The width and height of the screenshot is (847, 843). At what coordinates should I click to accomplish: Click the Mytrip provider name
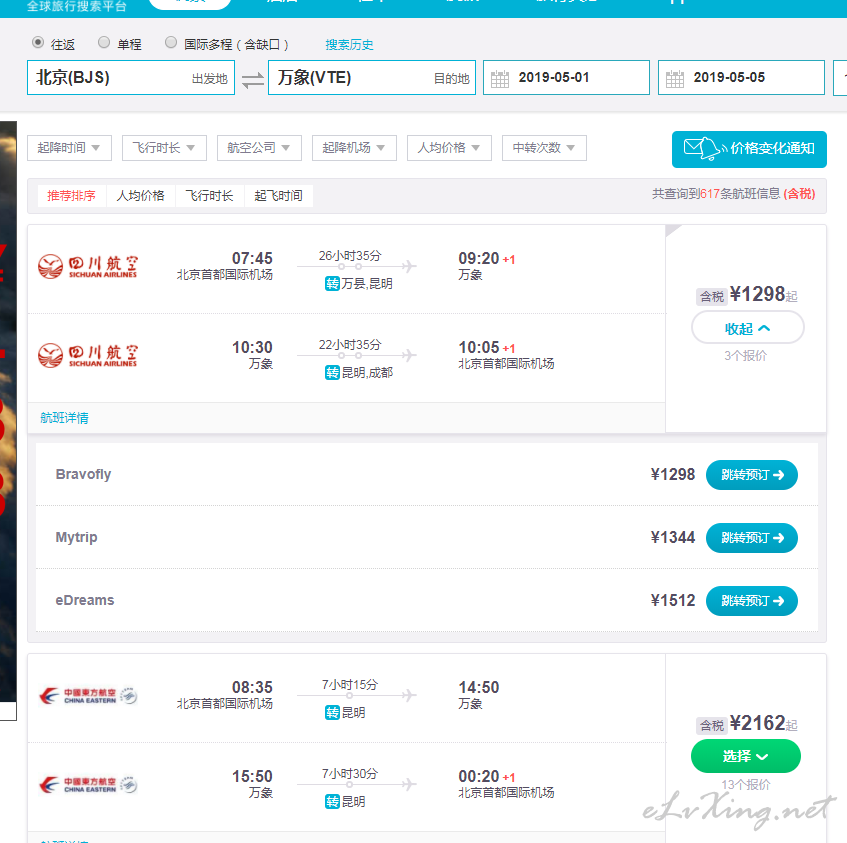pos(76,537)
